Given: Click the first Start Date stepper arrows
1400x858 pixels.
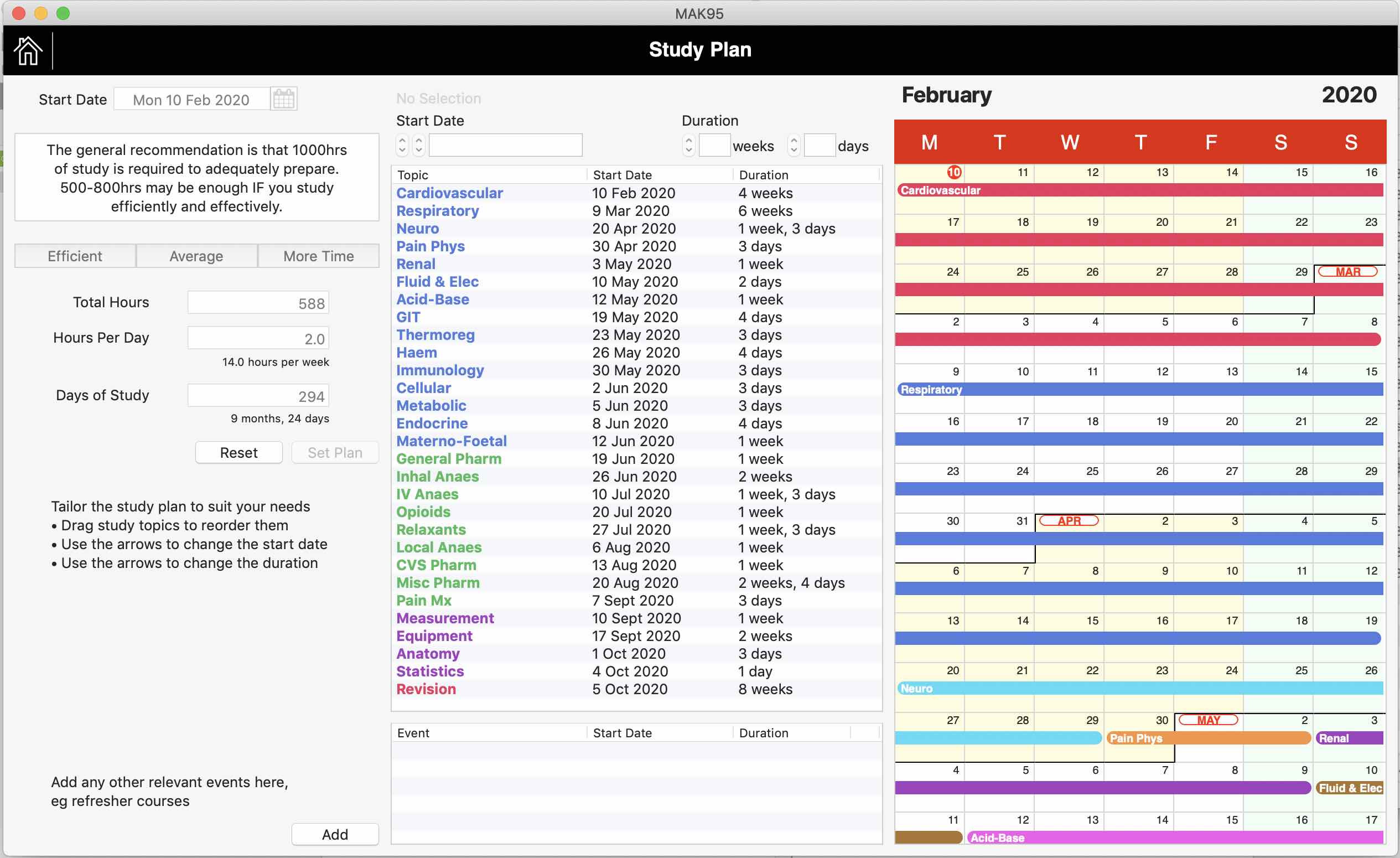Looking at the screenshot, I should [402, 146].
